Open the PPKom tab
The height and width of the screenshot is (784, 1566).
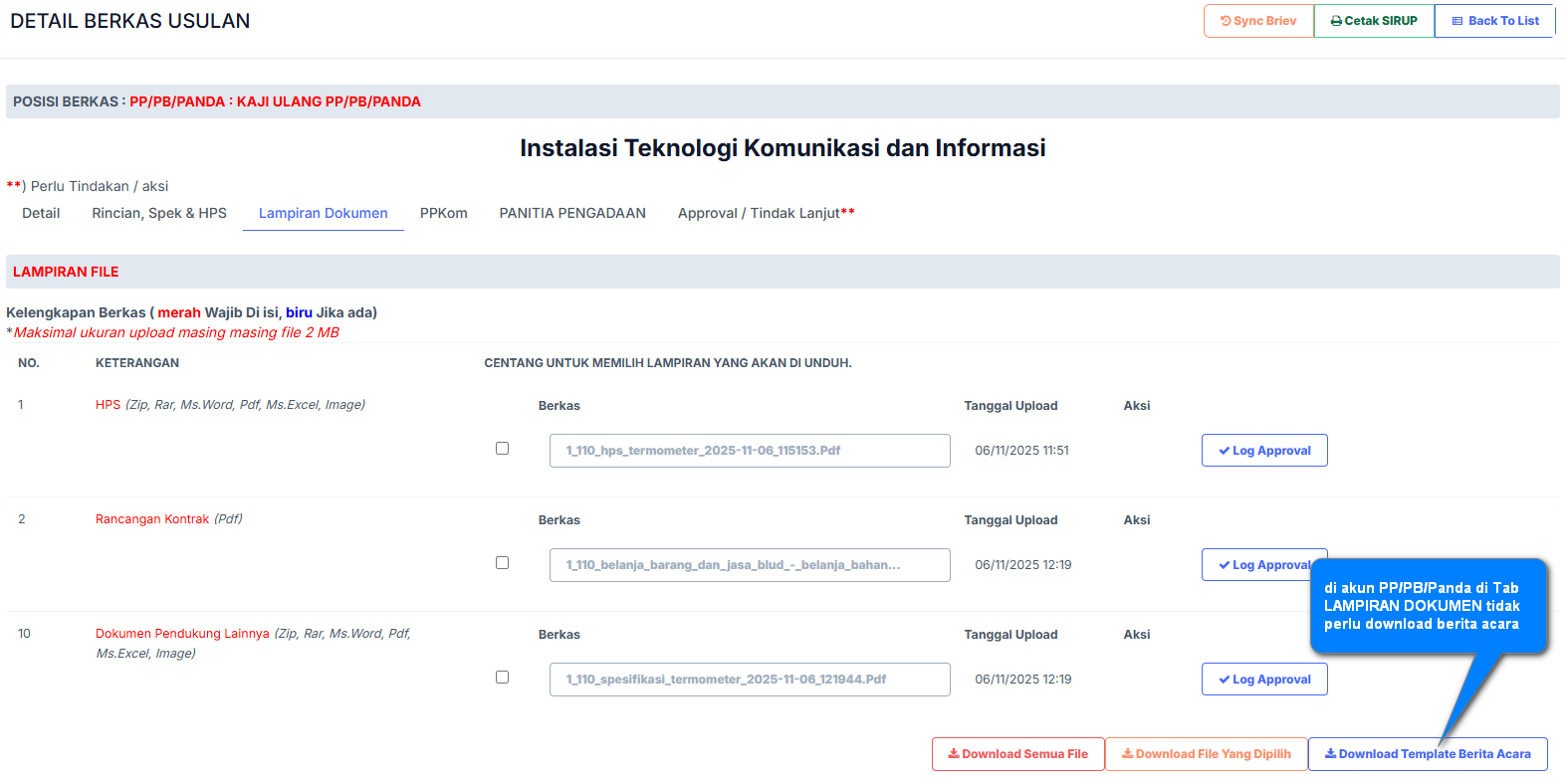pos(443,213)
